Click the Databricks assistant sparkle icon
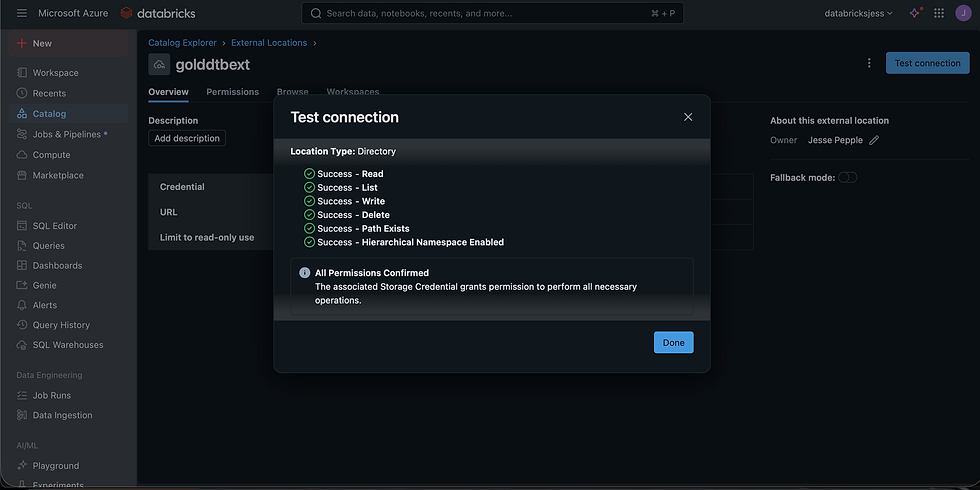 [915, 13]
